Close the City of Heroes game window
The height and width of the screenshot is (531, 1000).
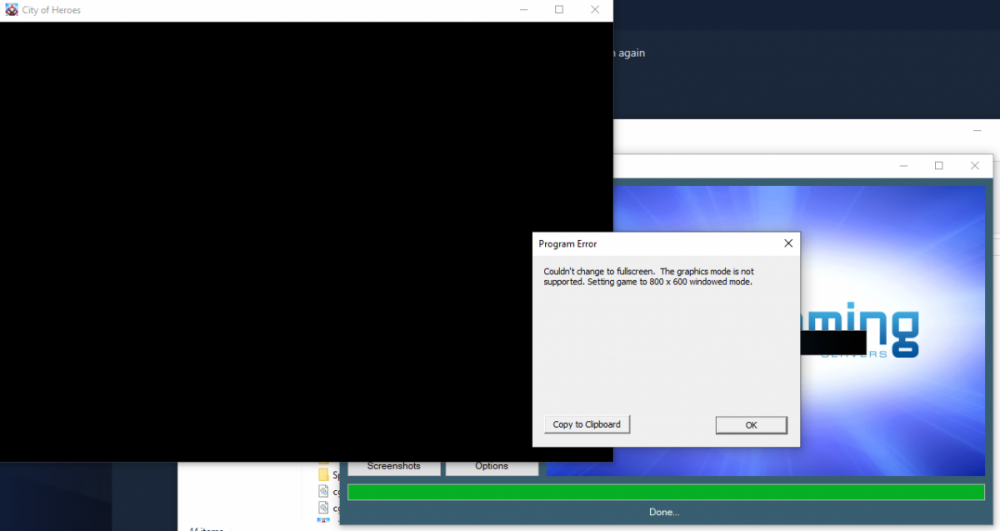tap(595, 10)
